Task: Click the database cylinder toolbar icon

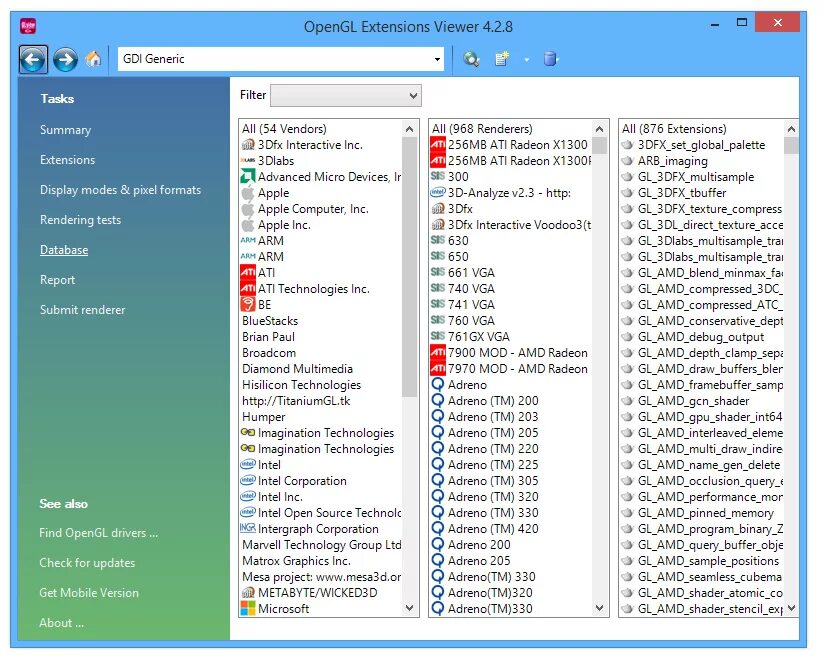Action: pos(550,59)
